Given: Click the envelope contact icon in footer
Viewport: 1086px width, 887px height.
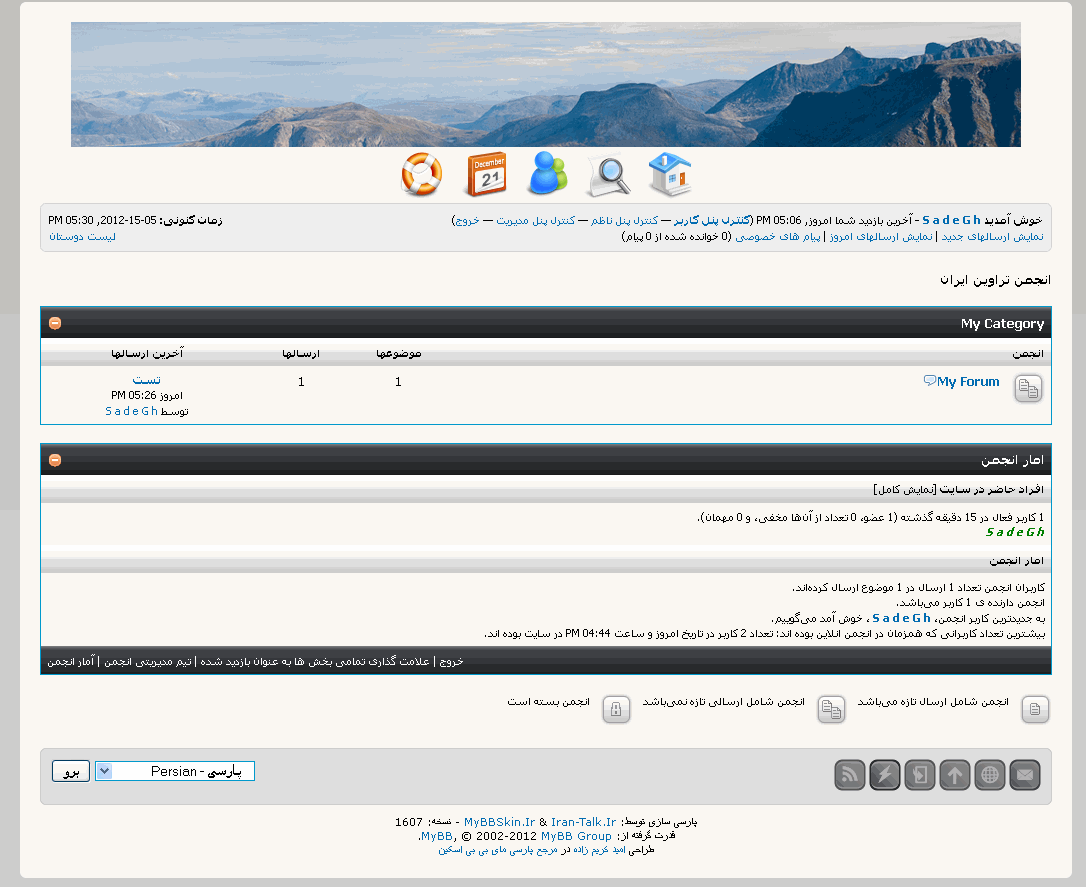Looking at the screenshot, I should pyautogui.click(x=1025, y=775).
